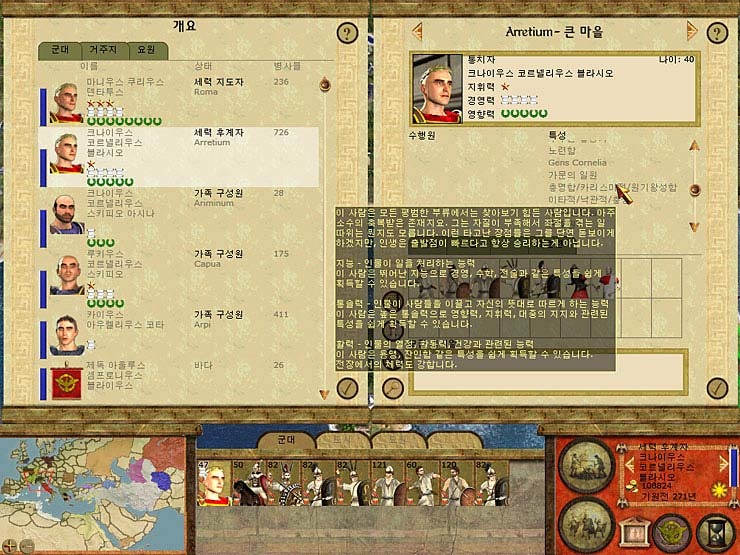
Task: Close the Arretium panel with checkmark button
Action: 717,388
